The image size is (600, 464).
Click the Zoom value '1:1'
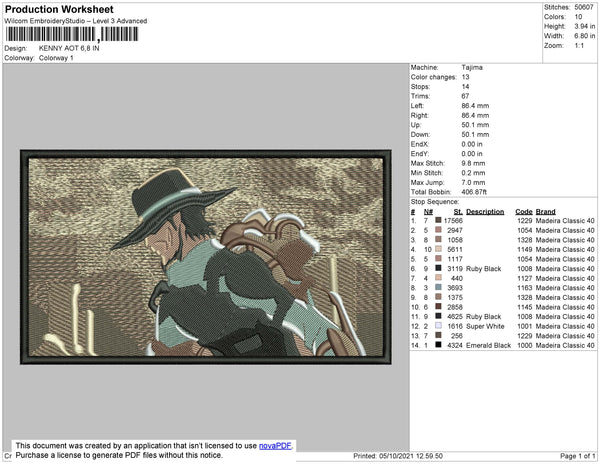(x=579, y=46)
